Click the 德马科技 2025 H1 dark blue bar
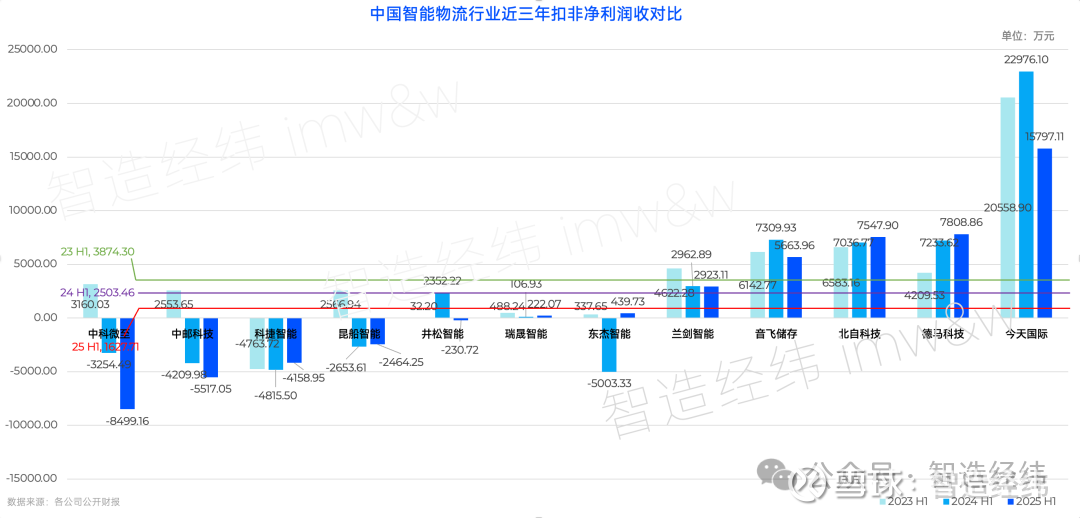The image size is (1080, 518). click(x=962, y=276)
